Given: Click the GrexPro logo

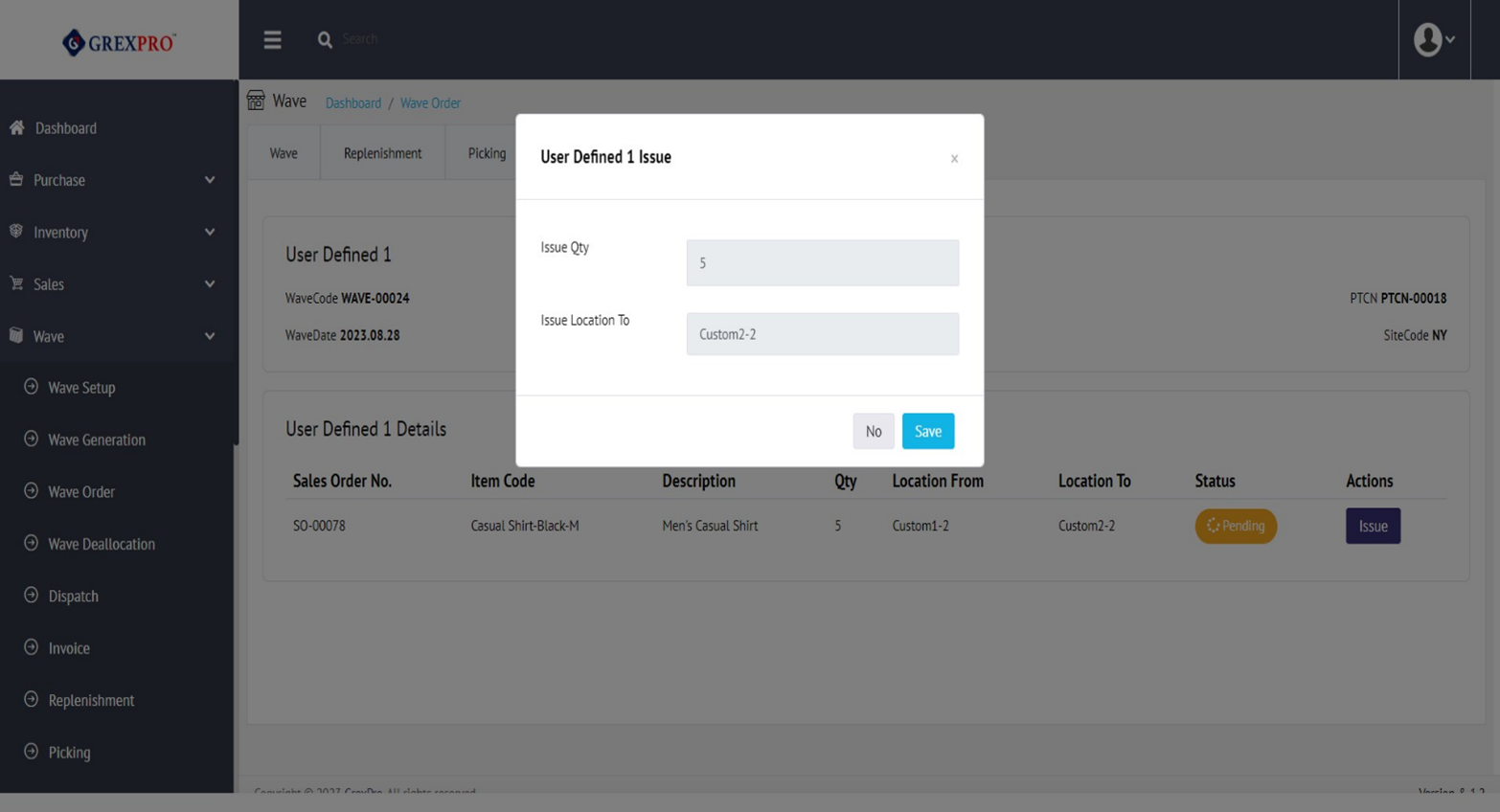Looking at the screenshot, I should (119, 42).
